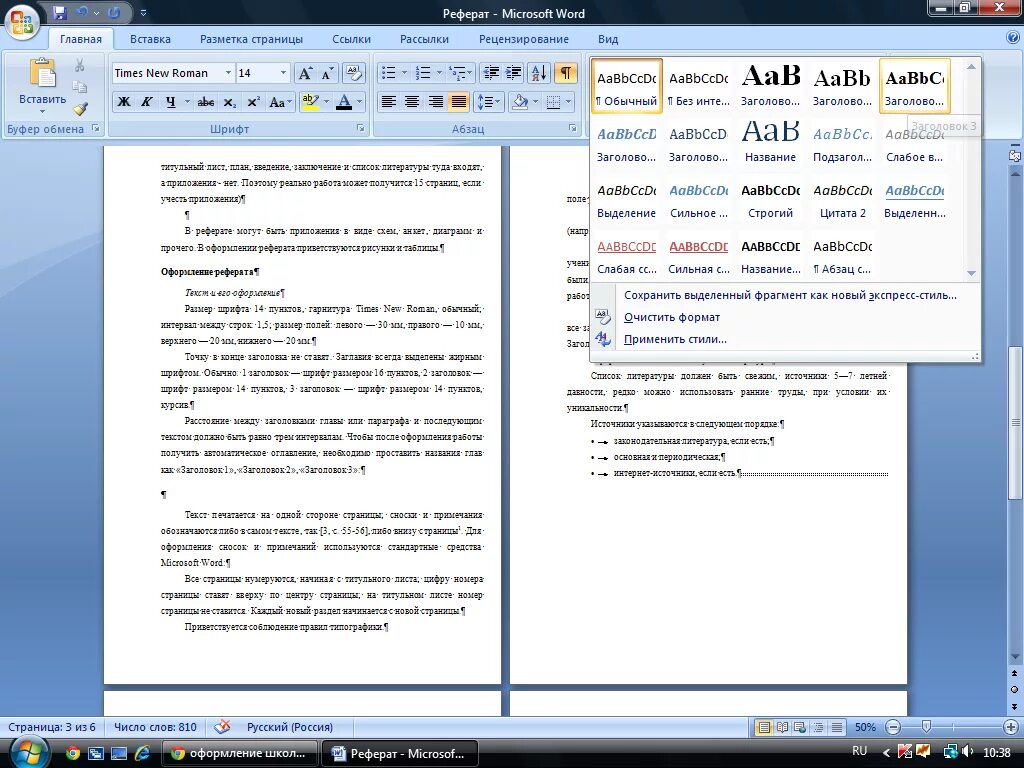This screenshot has width=1024, height=768.
Task: Activate the Format Painter brush
Action: click(80, 108)
